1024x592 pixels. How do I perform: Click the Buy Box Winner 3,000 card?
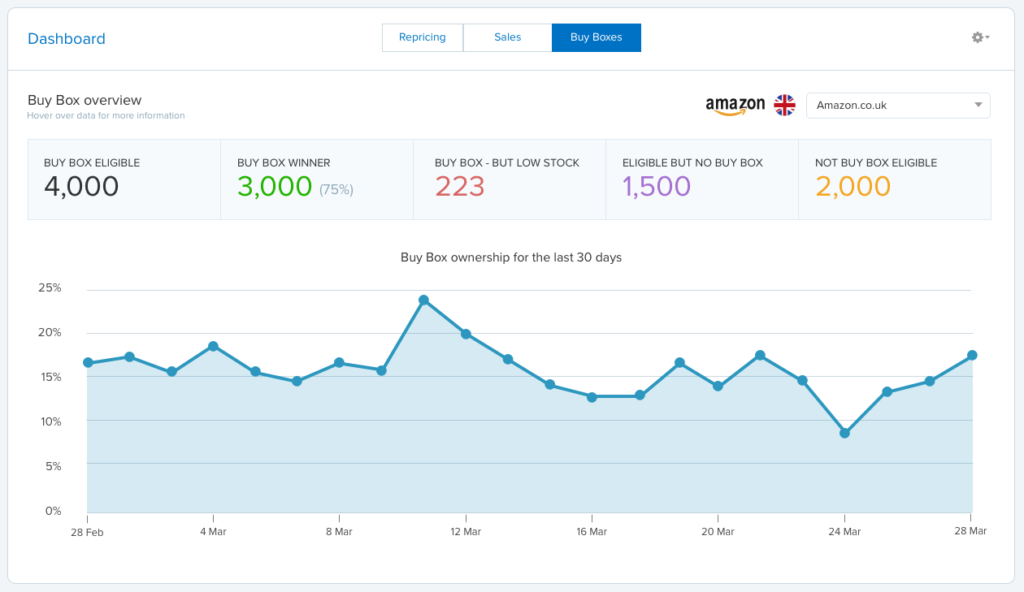(x=317, y=179)
